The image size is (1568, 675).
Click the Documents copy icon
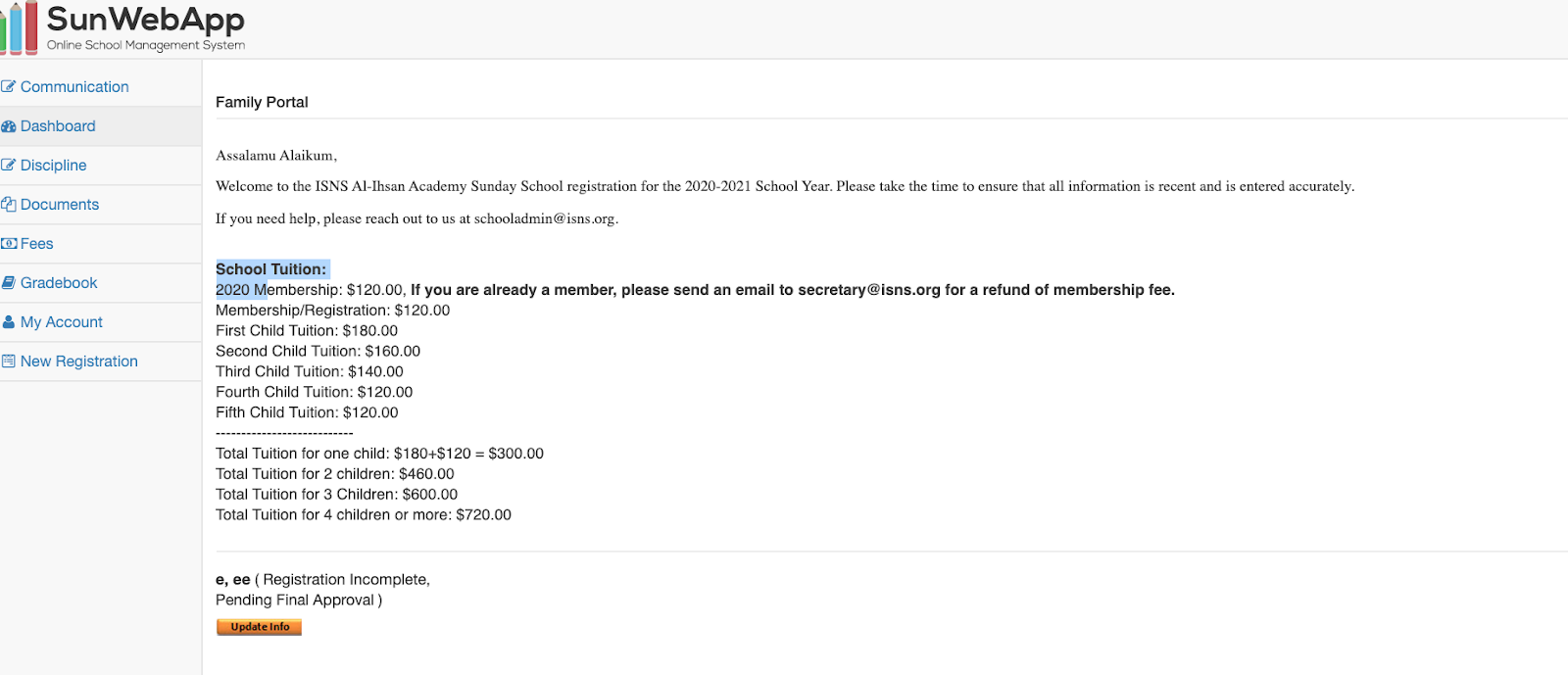[8, 204]
